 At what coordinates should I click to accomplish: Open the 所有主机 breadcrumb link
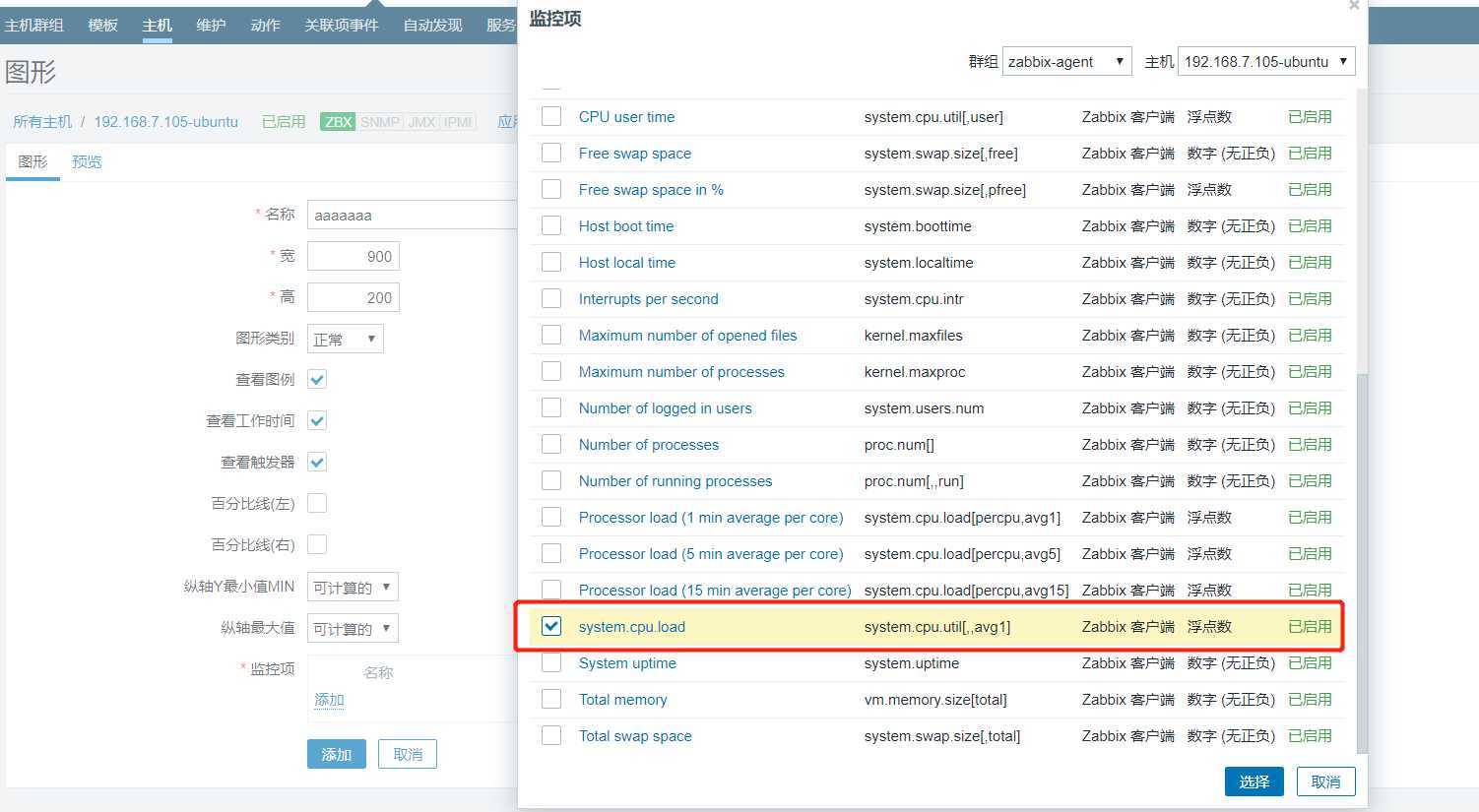click(42, 122)
